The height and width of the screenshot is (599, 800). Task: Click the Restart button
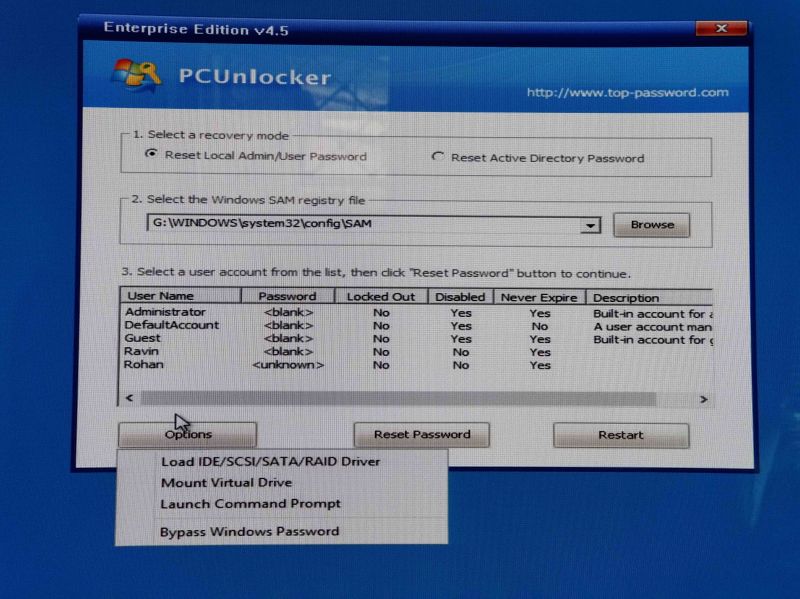pos(621,435)
